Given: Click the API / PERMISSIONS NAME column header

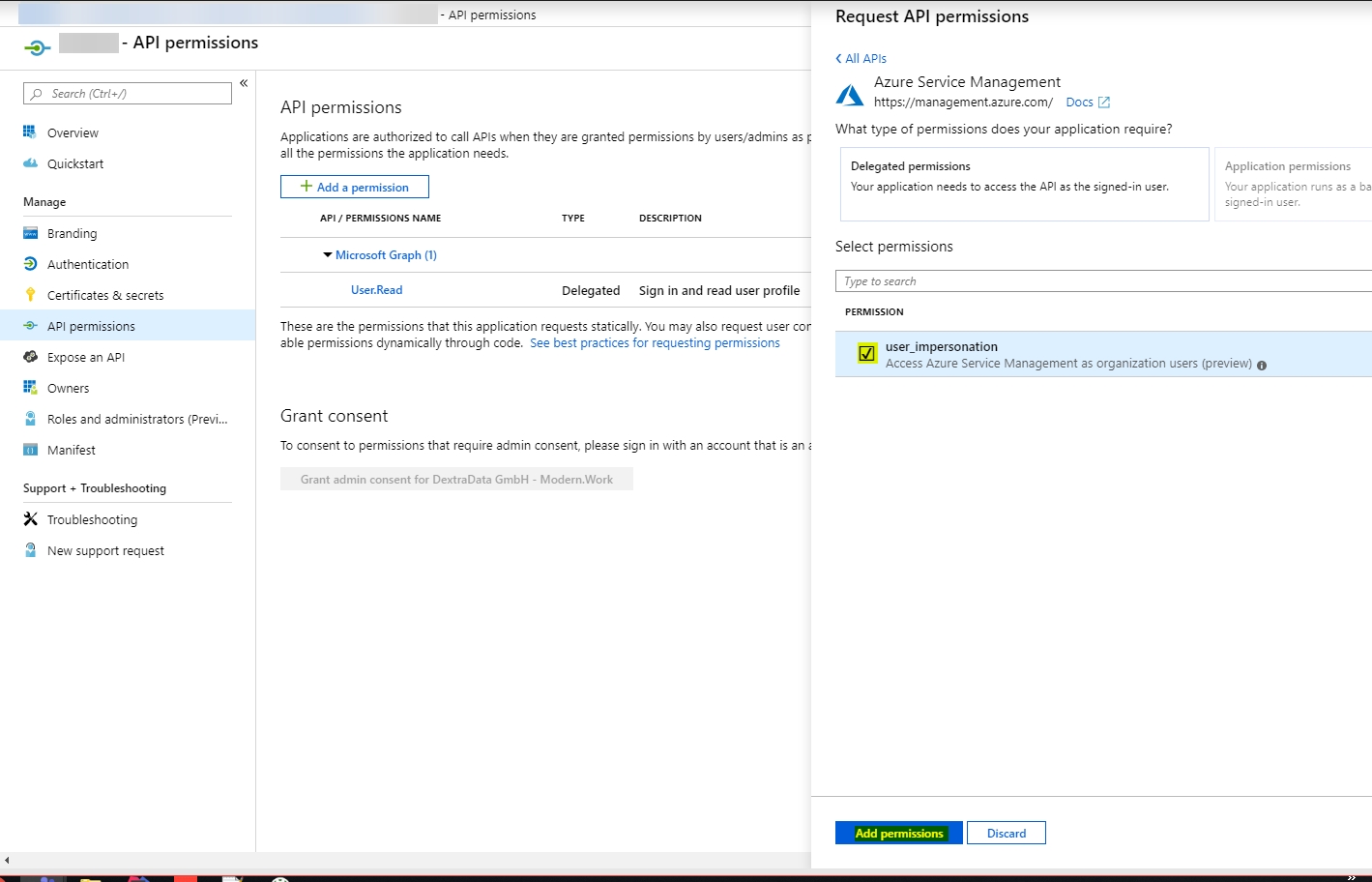Looking at the screenshot, I should pos(380,219).
